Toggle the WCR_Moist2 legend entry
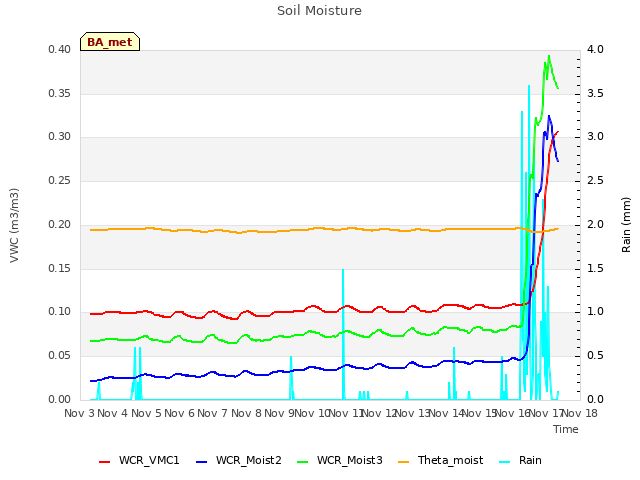The image size is (640, 480). click(x=238, y=461)
